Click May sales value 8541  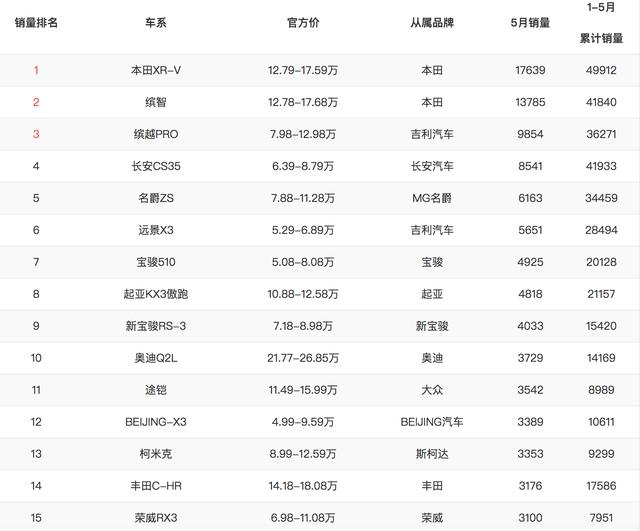click(x=530, y=166)
